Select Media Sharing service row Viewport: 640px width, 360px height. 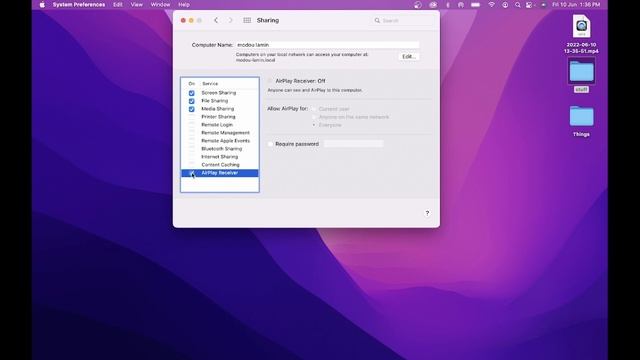(x=220, y=109)
